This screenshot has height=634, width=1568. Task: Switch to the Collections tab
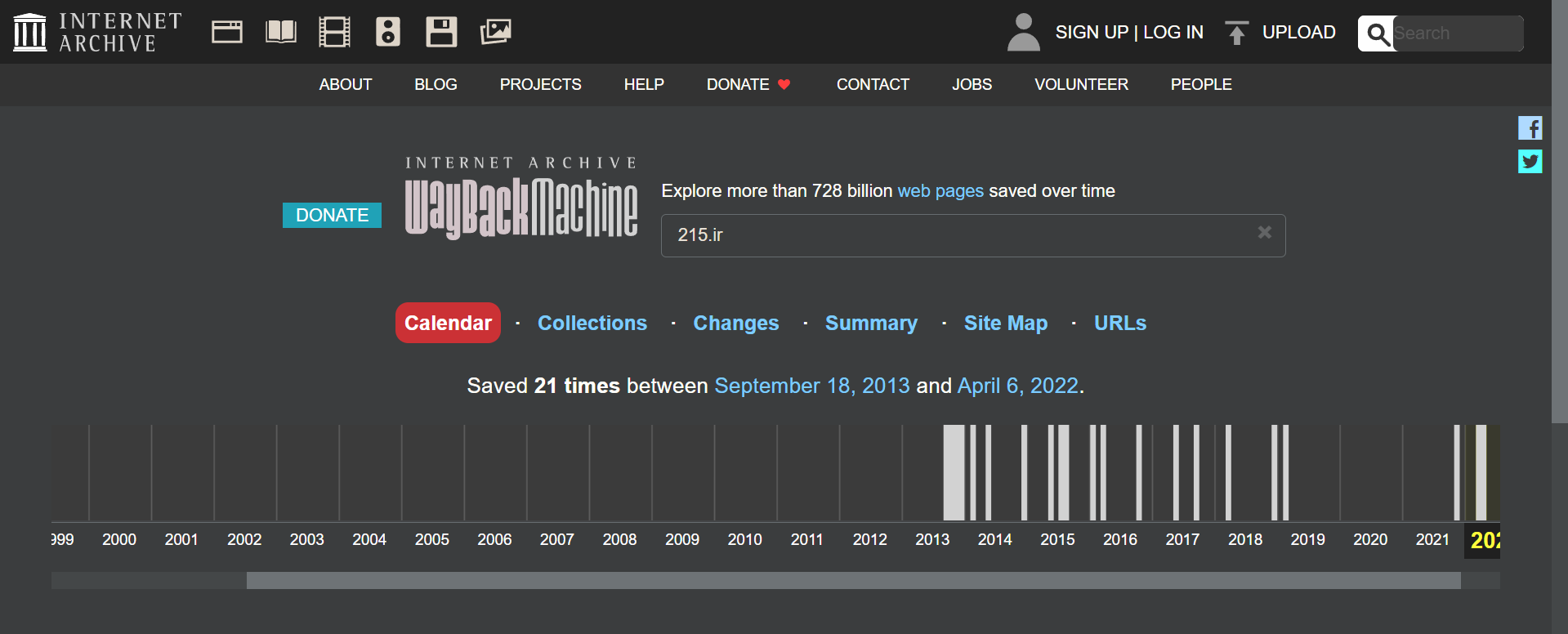pos(592,324)
